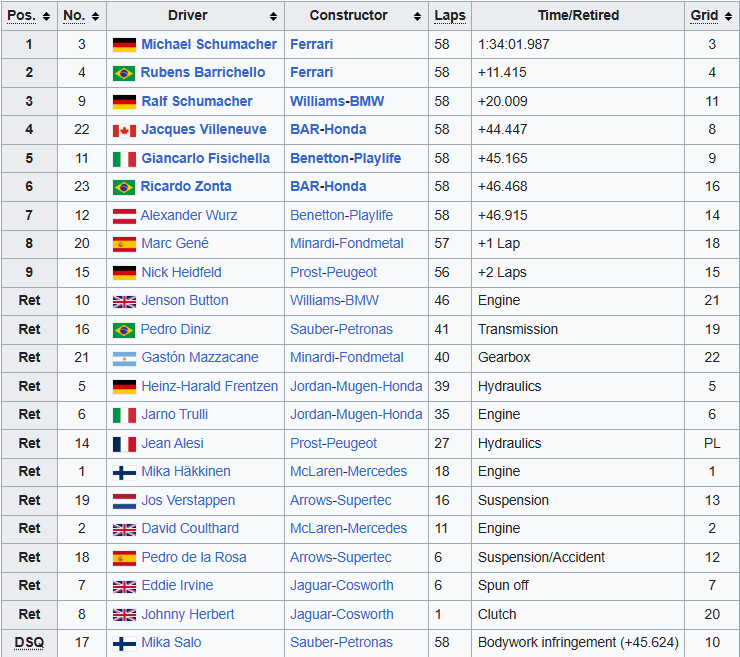
Task: Open Minardi-Fondmetal link in Marc Gené row
Action: (347, 244)
